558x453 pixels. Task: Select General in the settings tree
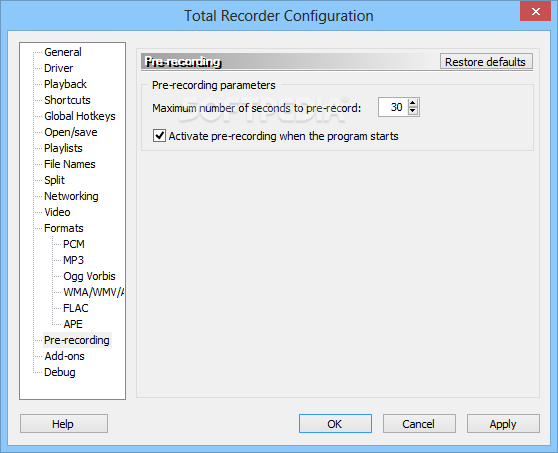63,52
